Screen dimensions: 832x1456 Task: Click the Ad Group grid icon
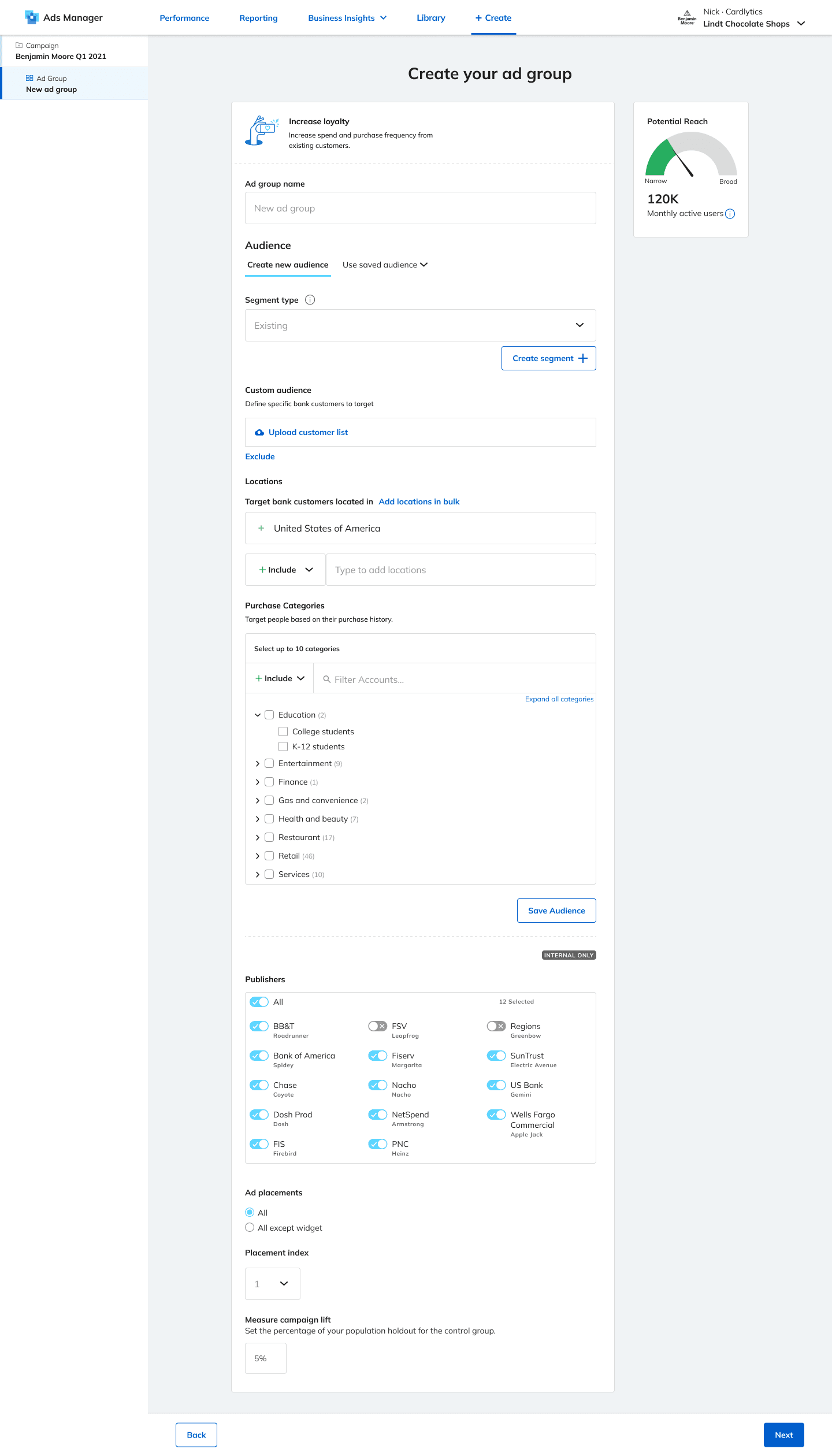point(29,78)
